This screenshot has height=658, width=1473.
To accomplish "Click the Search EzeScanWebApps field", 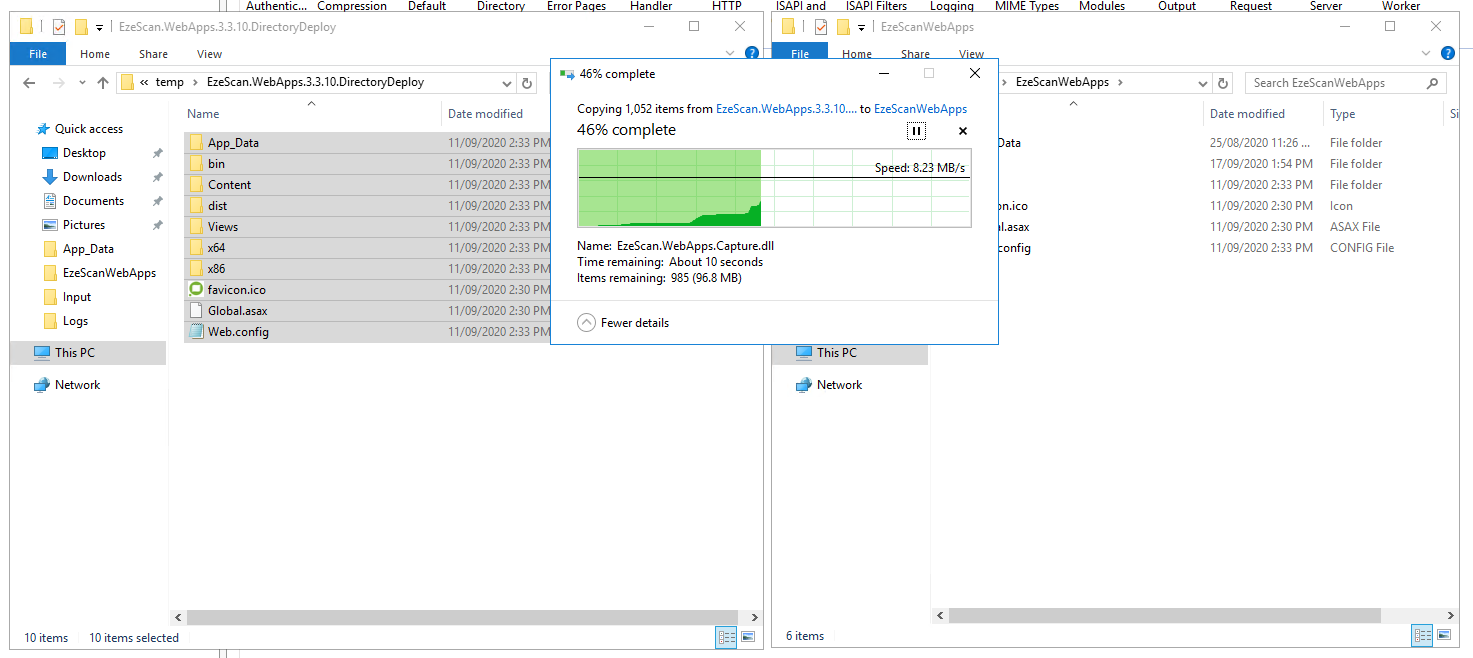I will [x=1335, y=83].
